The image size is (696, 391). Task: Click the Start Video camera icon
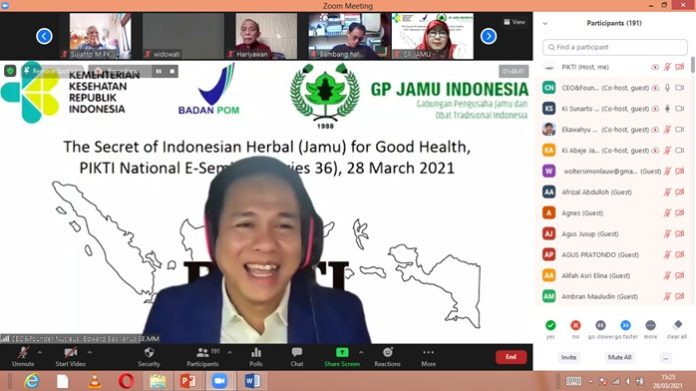coord(70,353)
